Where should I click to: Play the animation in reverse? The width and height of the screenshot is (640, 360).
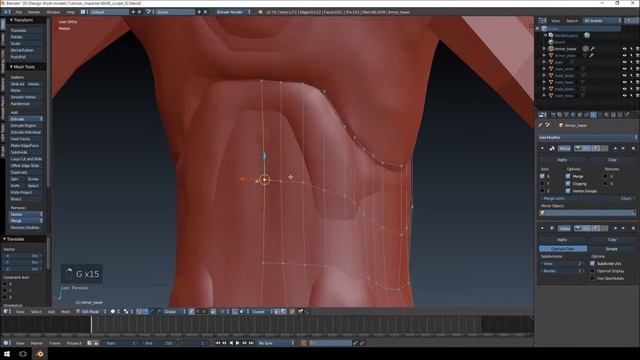(x=231, y=343)
